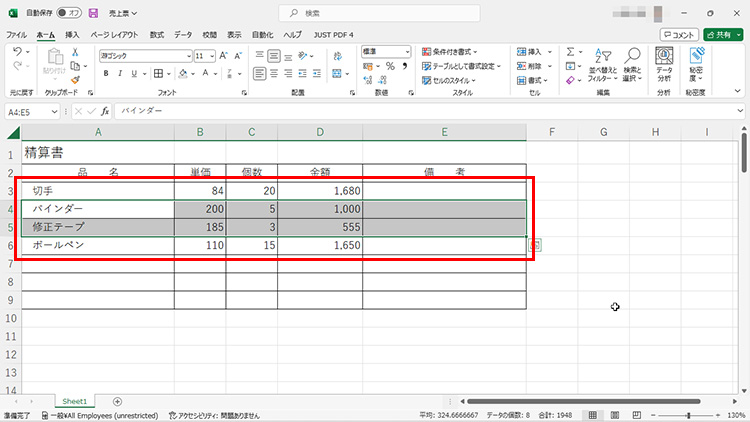Toggle the 自動保存 AutoSave switch

[68, 13]
